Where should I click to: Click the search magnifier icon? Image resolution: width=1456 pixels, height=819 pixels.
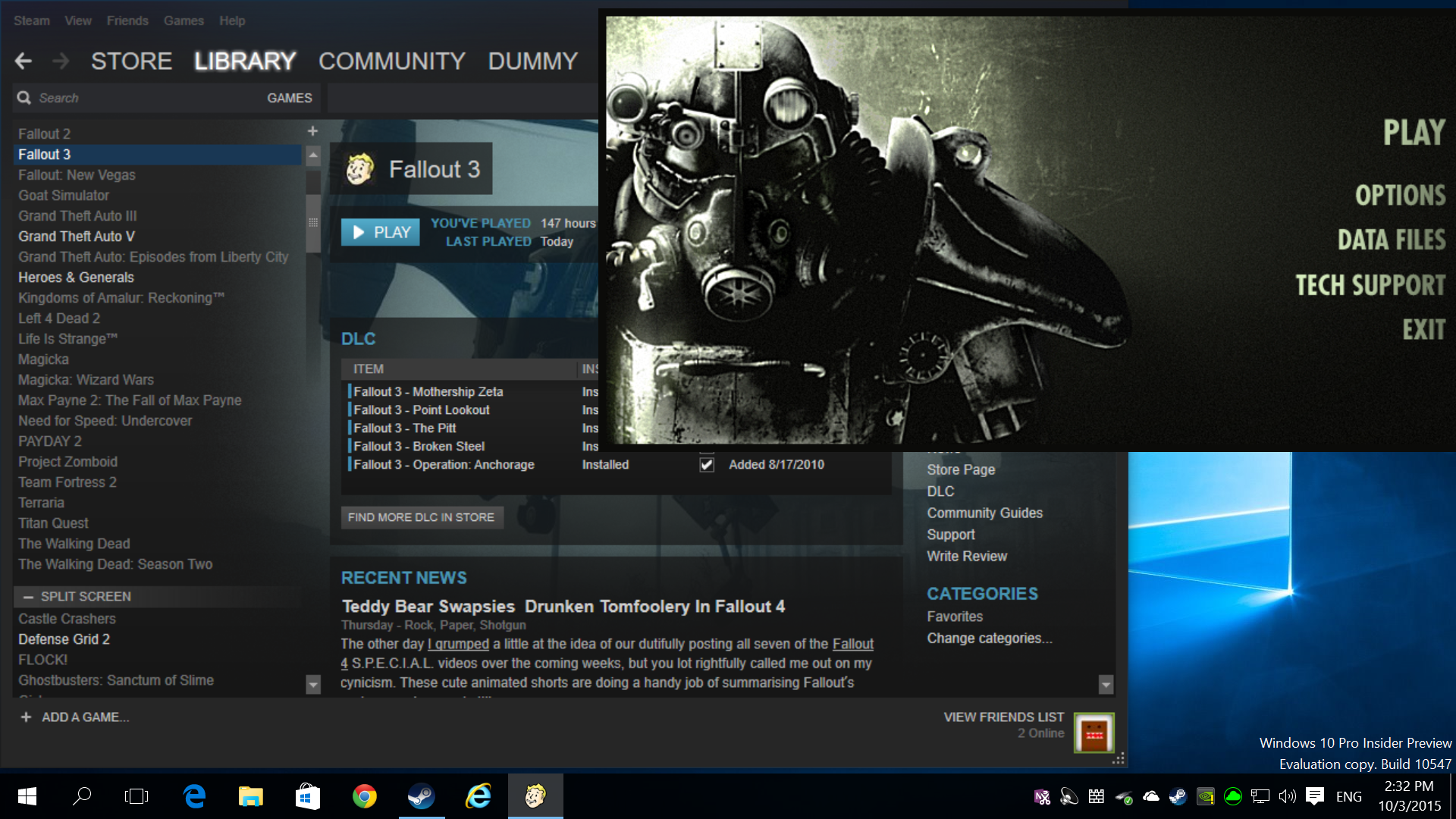coord(24,98)
